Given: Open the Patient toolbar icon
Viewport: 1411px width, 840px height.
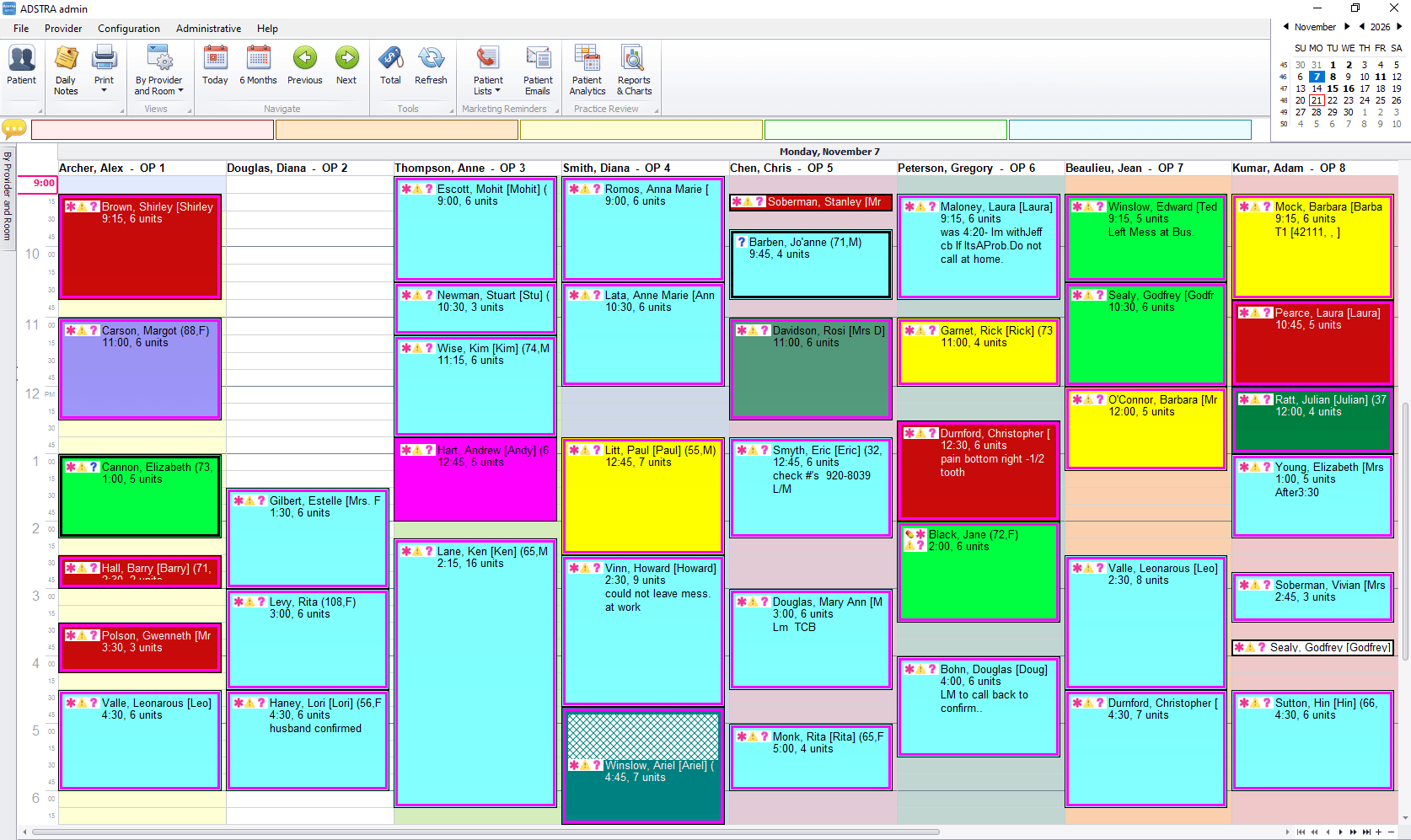Looking at the screenshot, I should pos(22,66).
